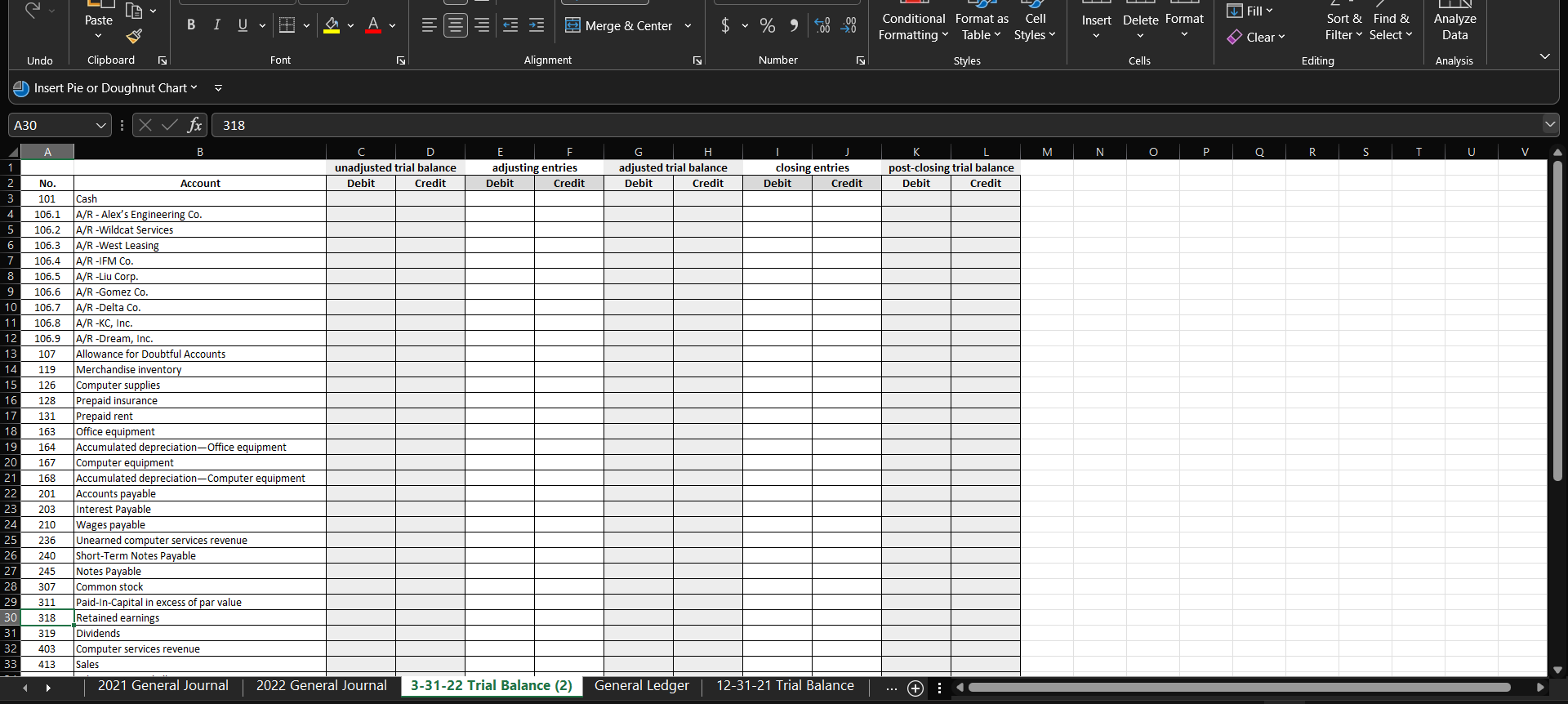This screenshot has width=1568, height=704.
Task: Toggle Bold formatting
Action: pyautogui.click(x=191, y=25)
